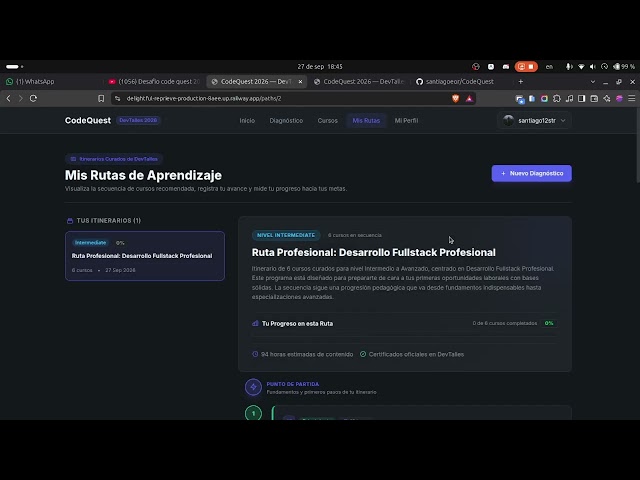
Task: Toggle the browser sidebar panel icon
Action: click(x=582, y=98)
